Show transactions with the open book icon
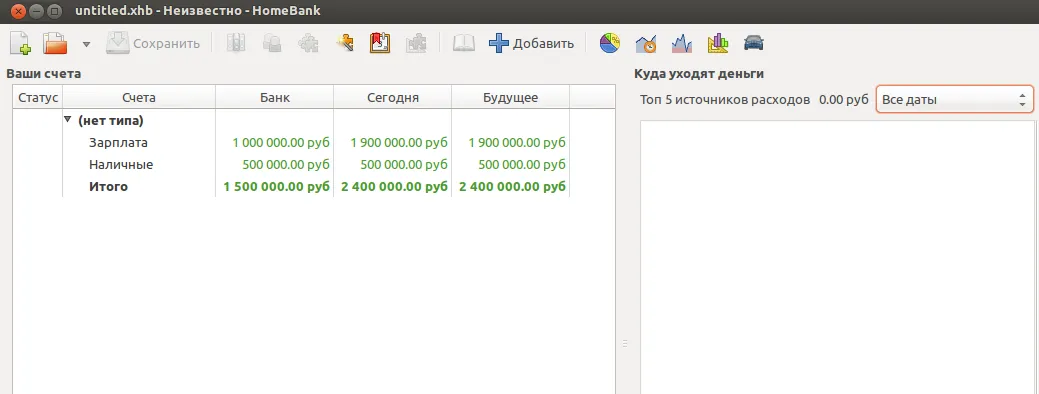This screenshot has height=394, width=1039. tap(464, 44)
